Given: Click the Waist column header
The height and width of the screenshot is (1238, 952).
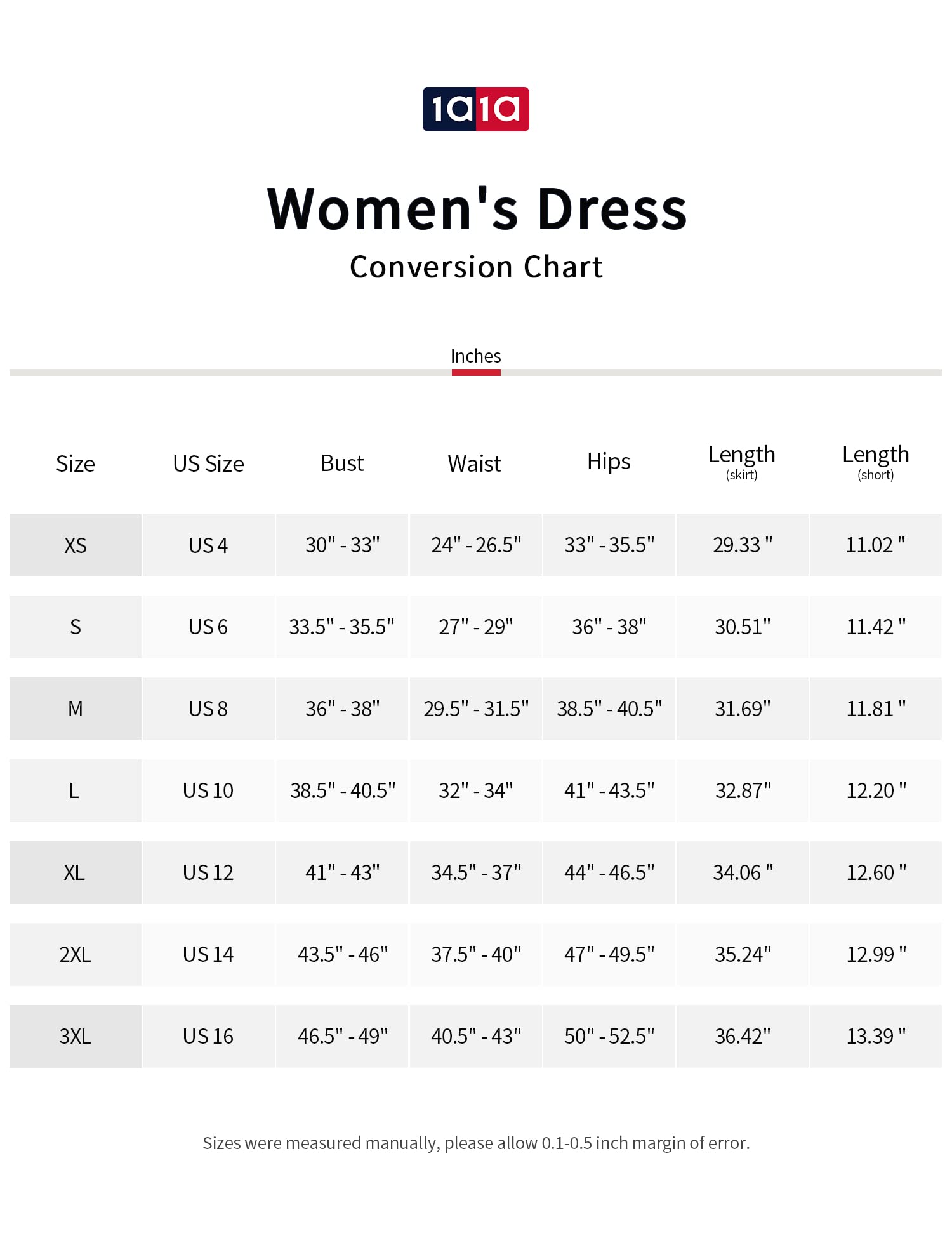Looking at the screenshot, I should [474, 464].
